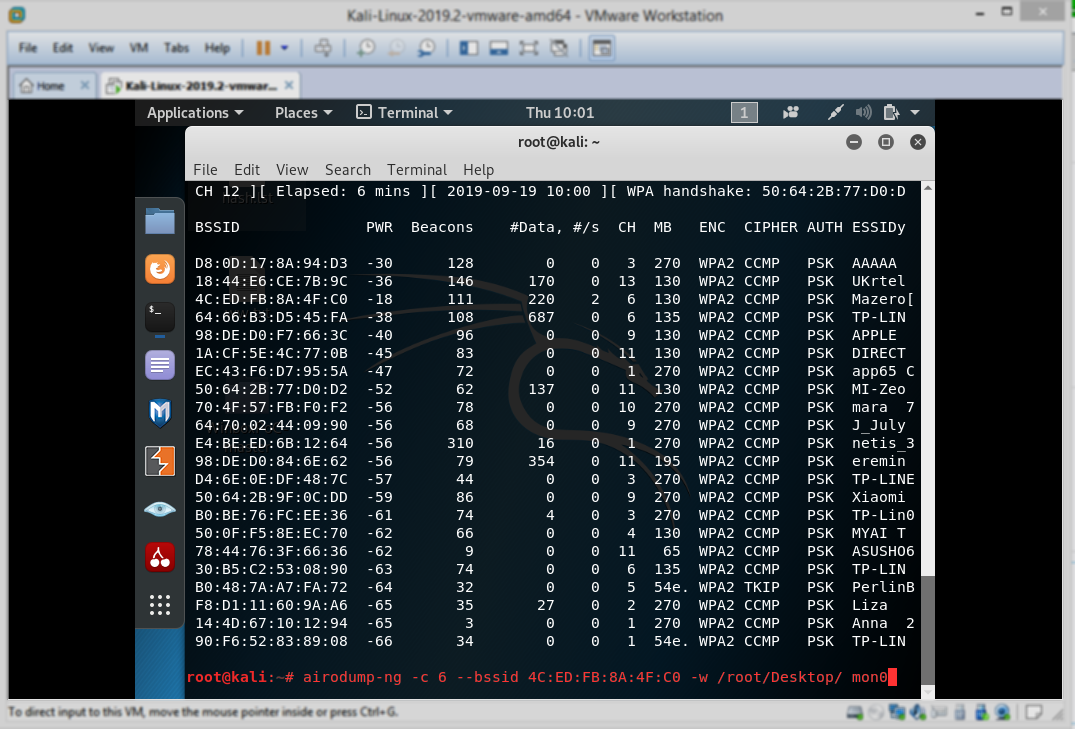Viewport: 1075px width, 729px height.
Task: Open the Places menu dropdown
Action: (x=303, y=112)
